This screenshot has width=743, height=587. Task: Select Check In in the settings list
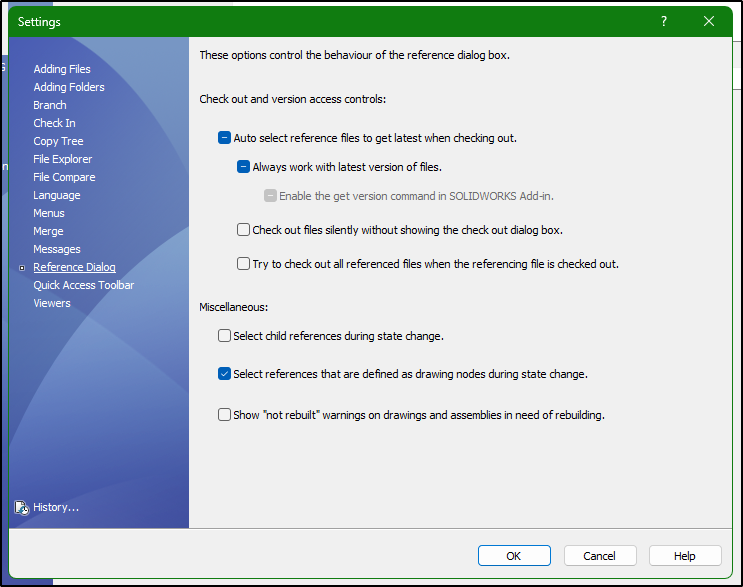click(x=54, y=123)
